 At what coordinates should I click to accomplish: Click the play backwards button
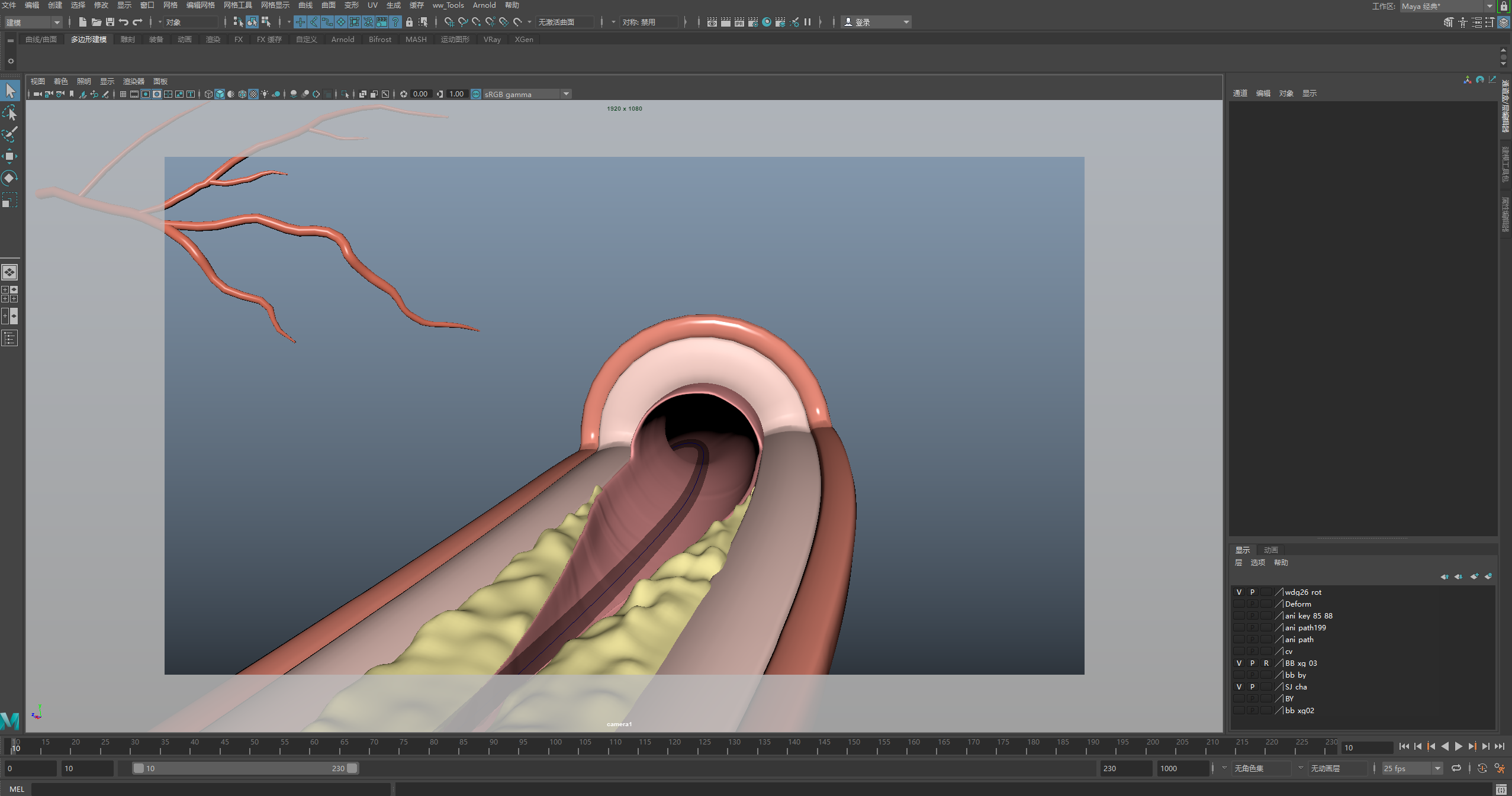tap(1445, 747)
